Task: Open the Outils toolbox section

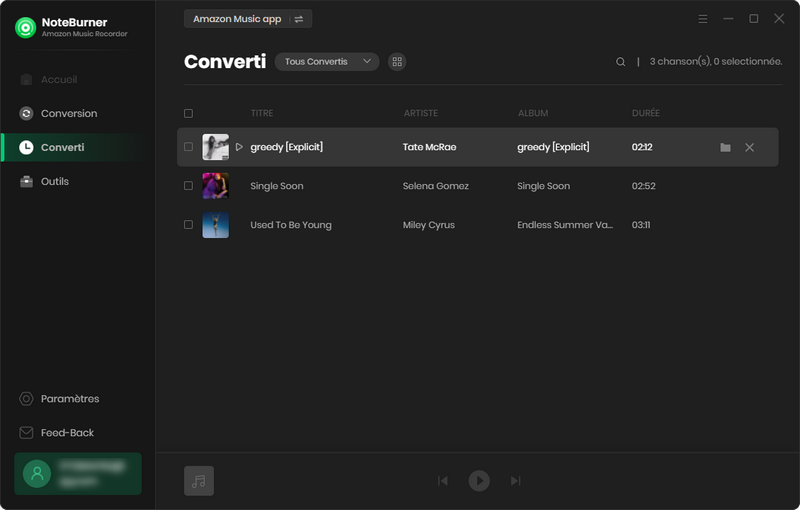Action: [44, 181]
